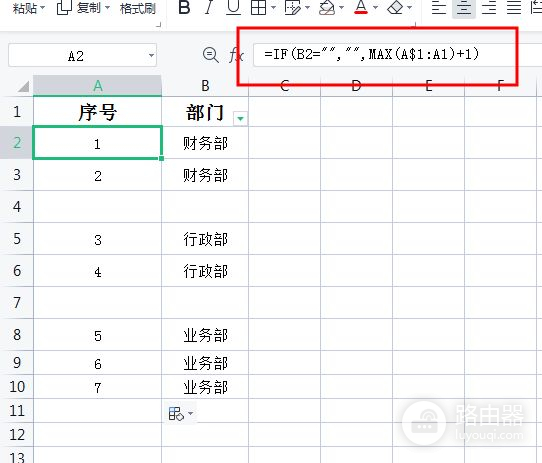Click cell B8 业务部
This screenshot has width=542, height=463.
(x=205, y=335)
